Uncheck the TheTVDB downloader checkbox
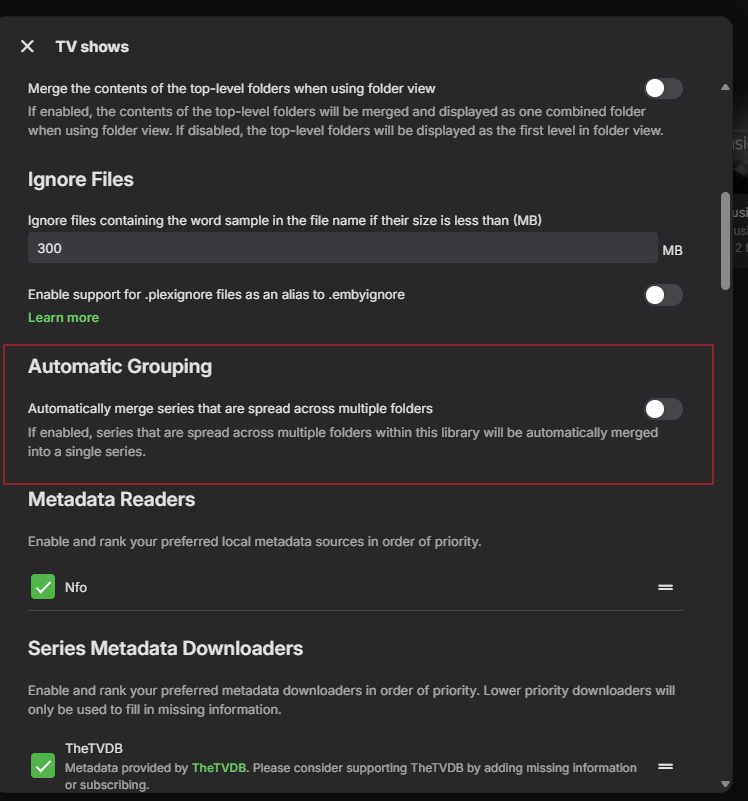The height and width of the screenshot is (801, 748). 43,766
